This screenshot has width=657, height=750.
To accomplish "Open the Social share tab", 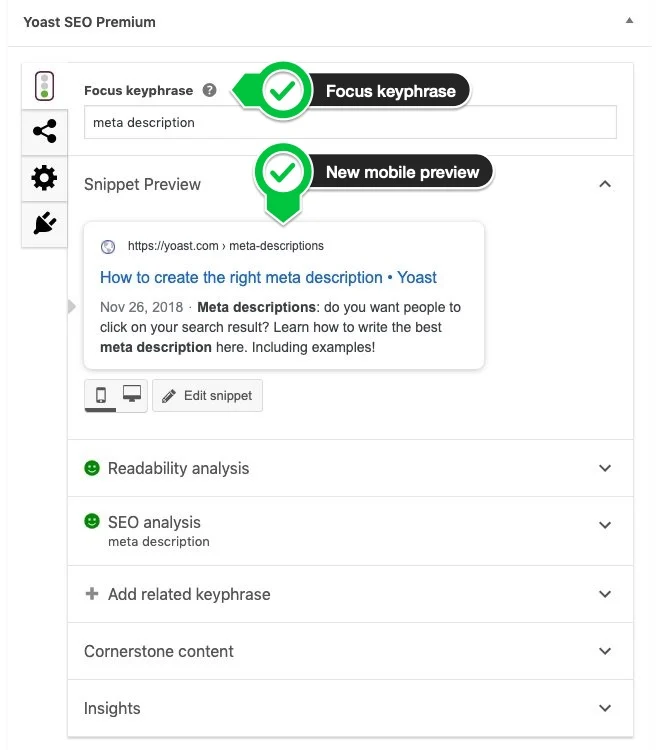I will [44, 131].
